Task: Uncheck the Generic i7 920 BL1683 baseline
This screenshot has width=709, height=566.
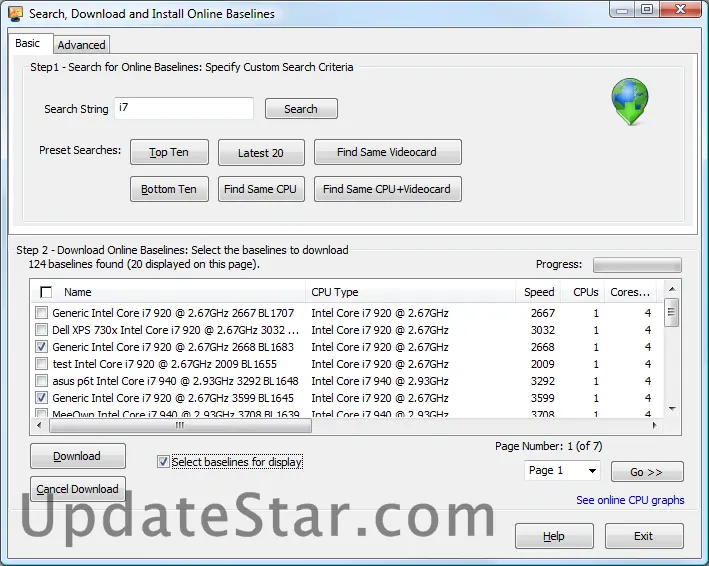Action: 41,347
